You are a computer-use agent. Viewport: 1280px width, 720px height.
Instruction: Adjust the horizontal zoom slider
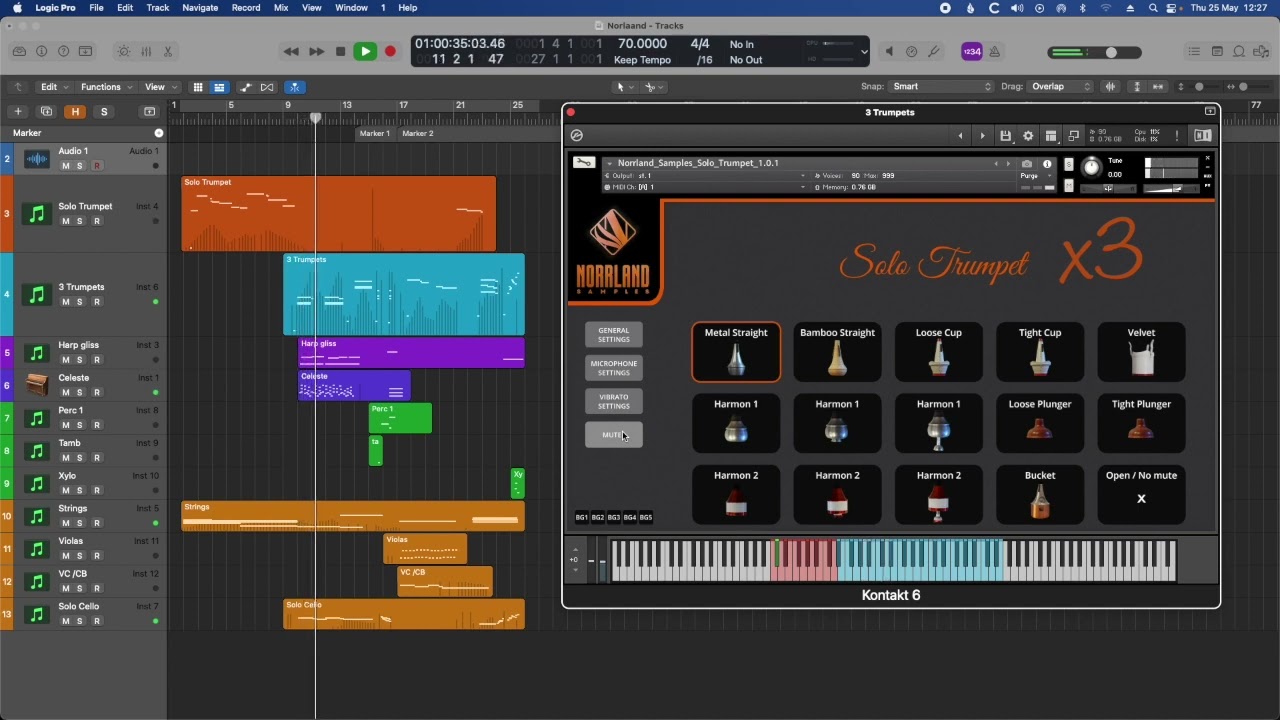1249,87
